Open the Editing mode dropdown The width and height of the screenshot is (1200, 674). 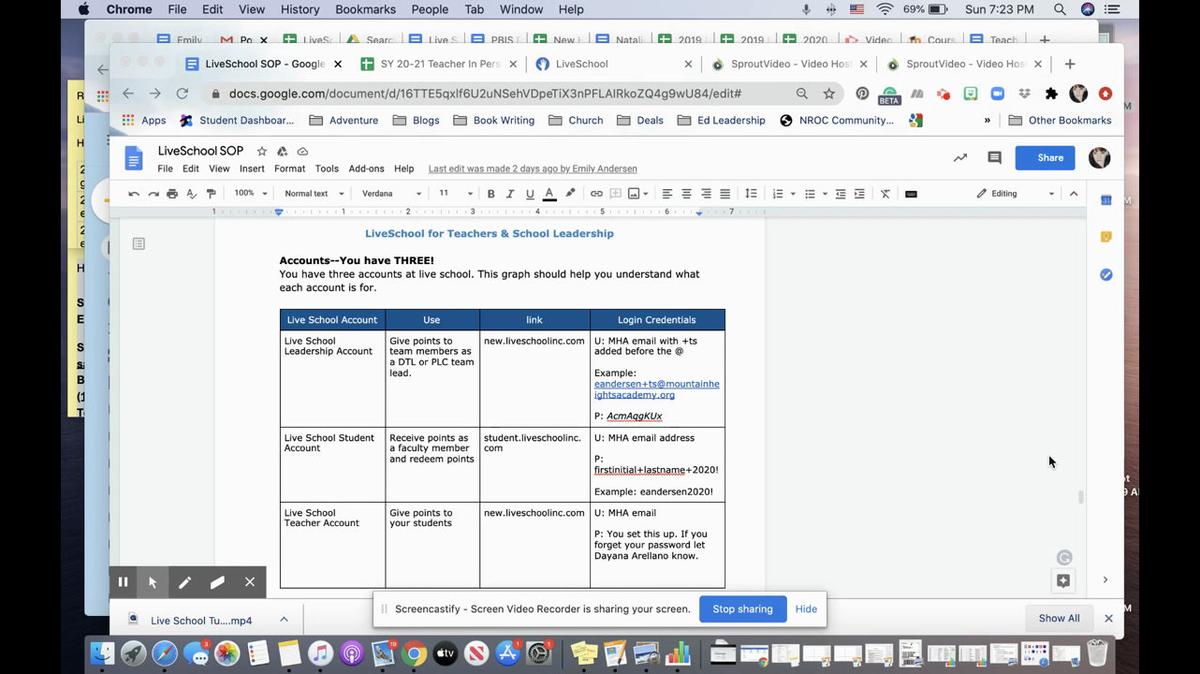coord(1015,194)
